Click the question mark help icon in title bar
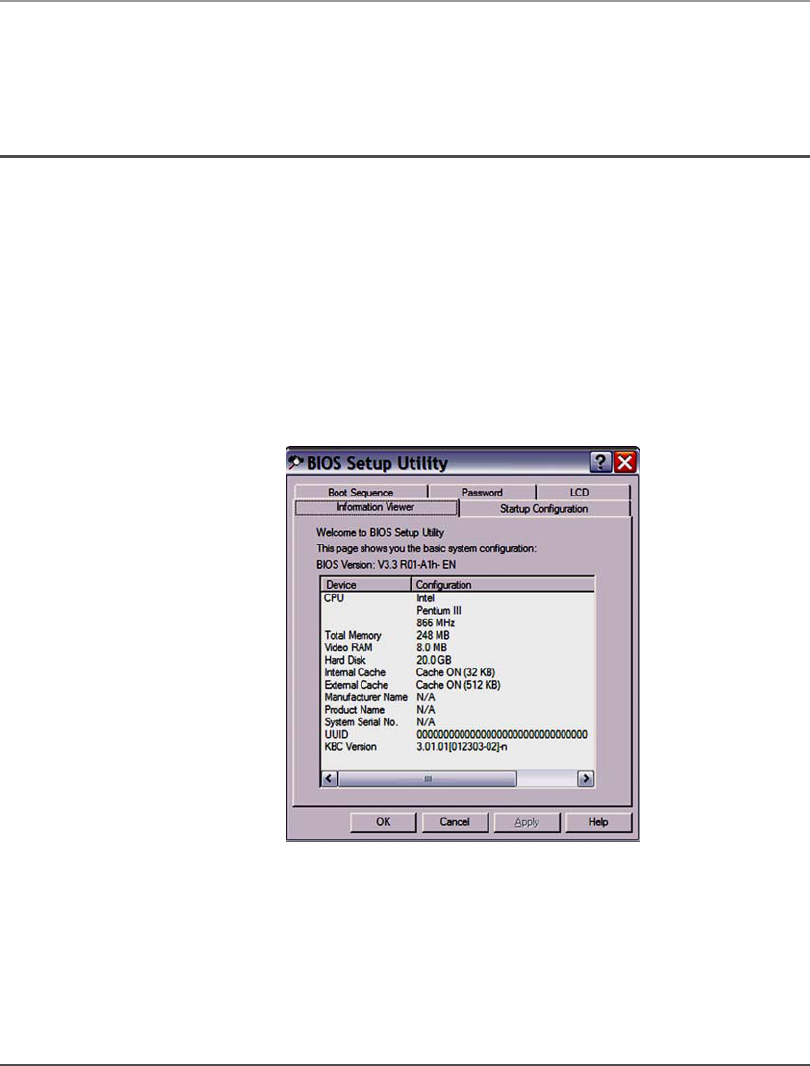810x1066 pixels. tap(601, 463)
